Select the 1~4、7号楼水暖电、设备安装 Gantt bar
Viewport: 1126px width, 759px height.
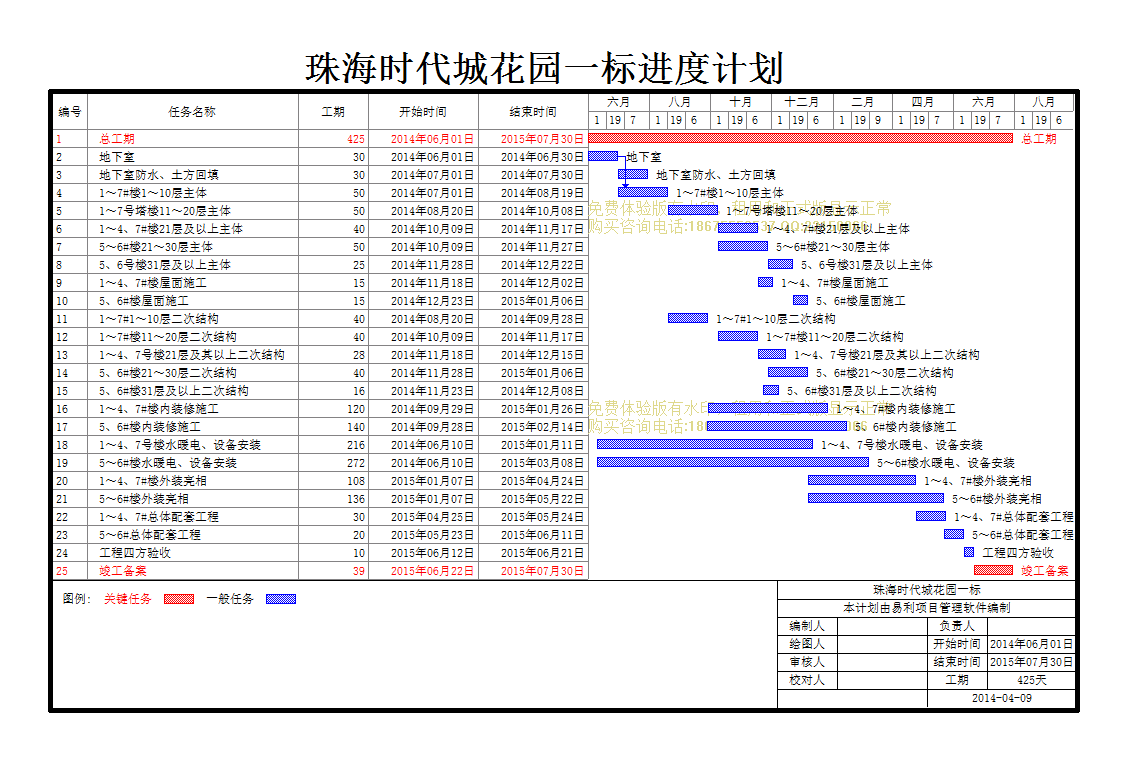click(705, 444)
